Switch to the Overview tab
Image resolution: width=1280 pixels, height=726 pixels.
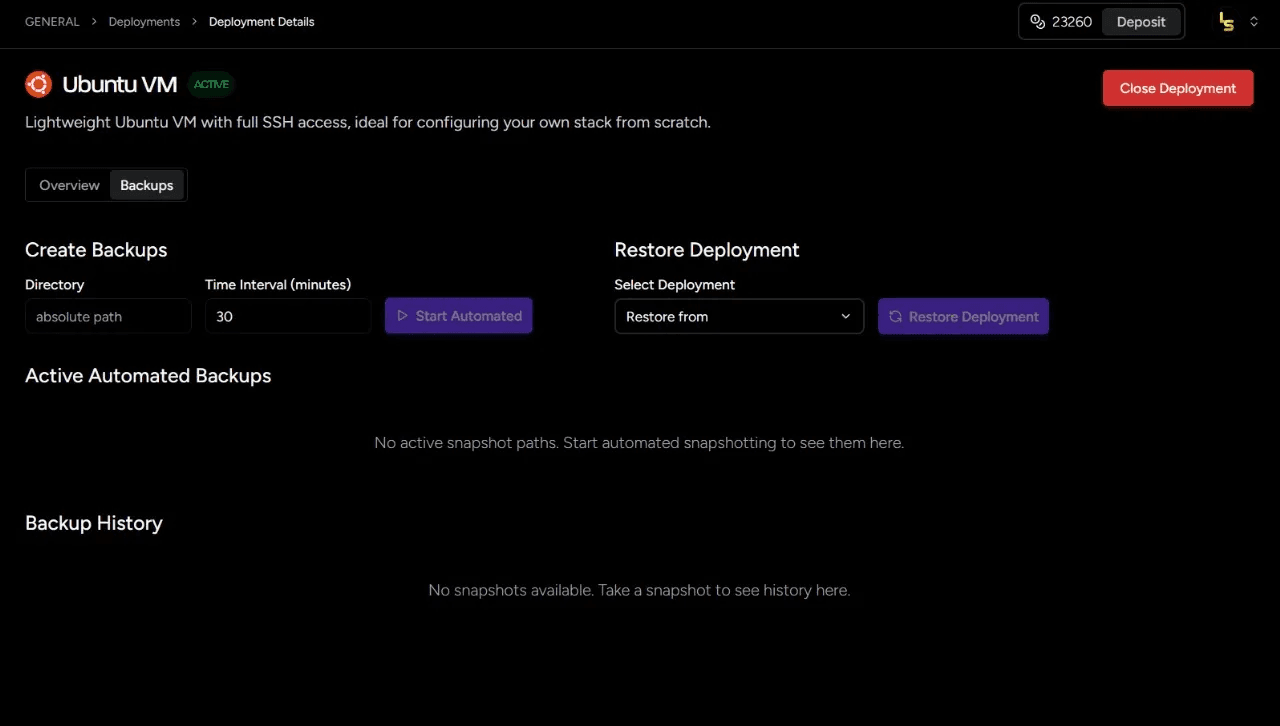tap(69, 184)
